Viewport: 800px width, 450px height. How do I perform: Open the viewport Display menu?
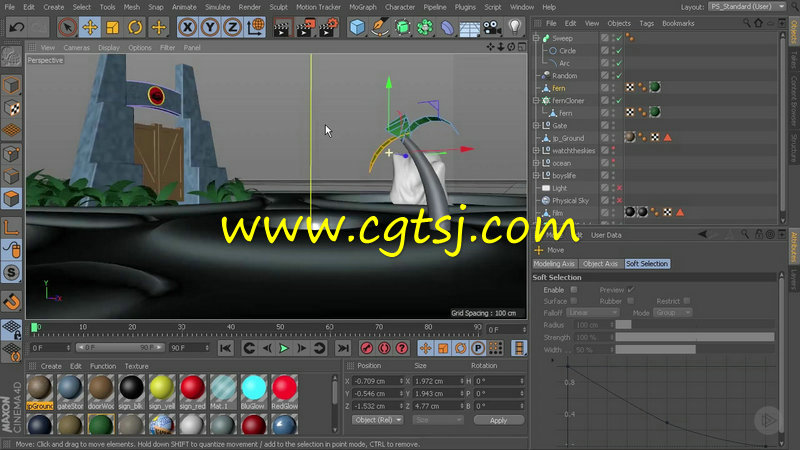tap(109, 47)
